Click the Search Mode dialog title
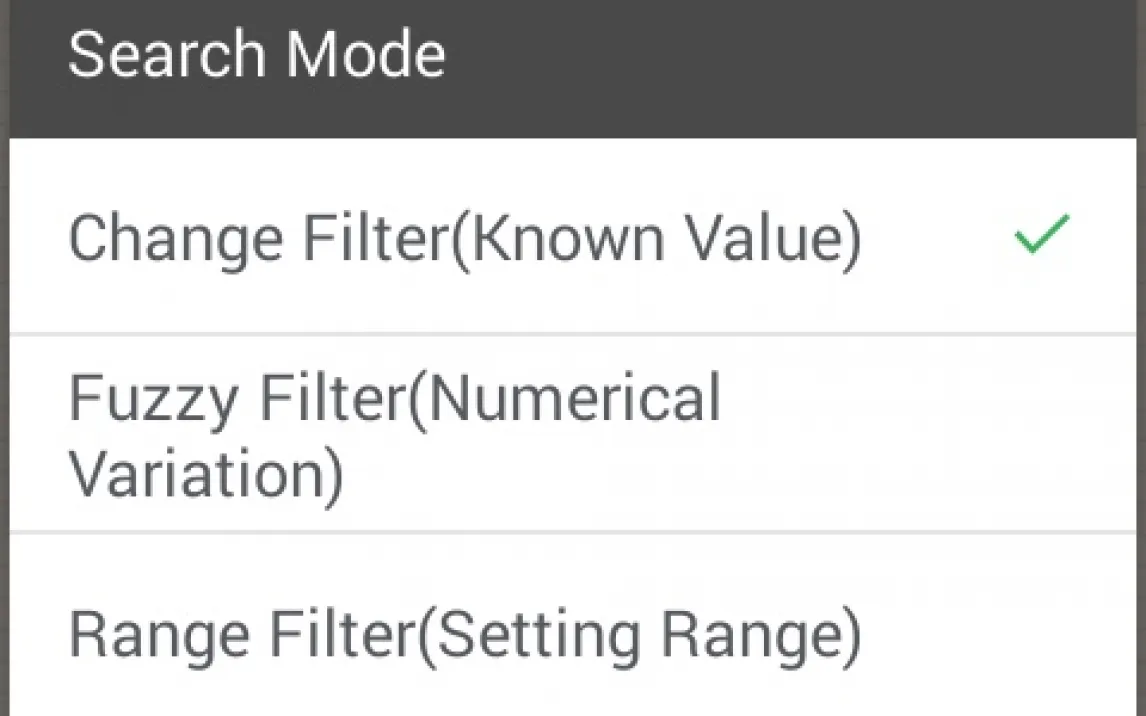1146x716 pixels. (x=256, y=54)
